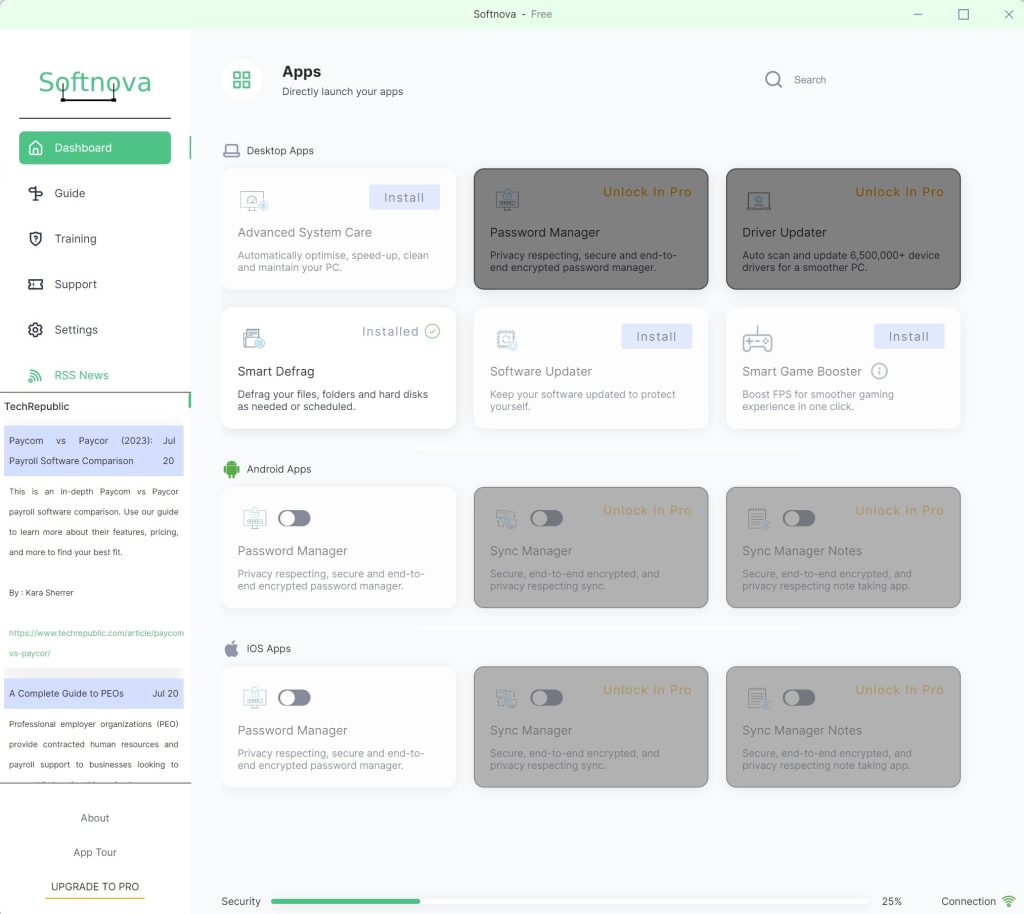1024x914 pixels.
Task: Click the Connection wifi status icon
Action: (x=1009, y=901)
